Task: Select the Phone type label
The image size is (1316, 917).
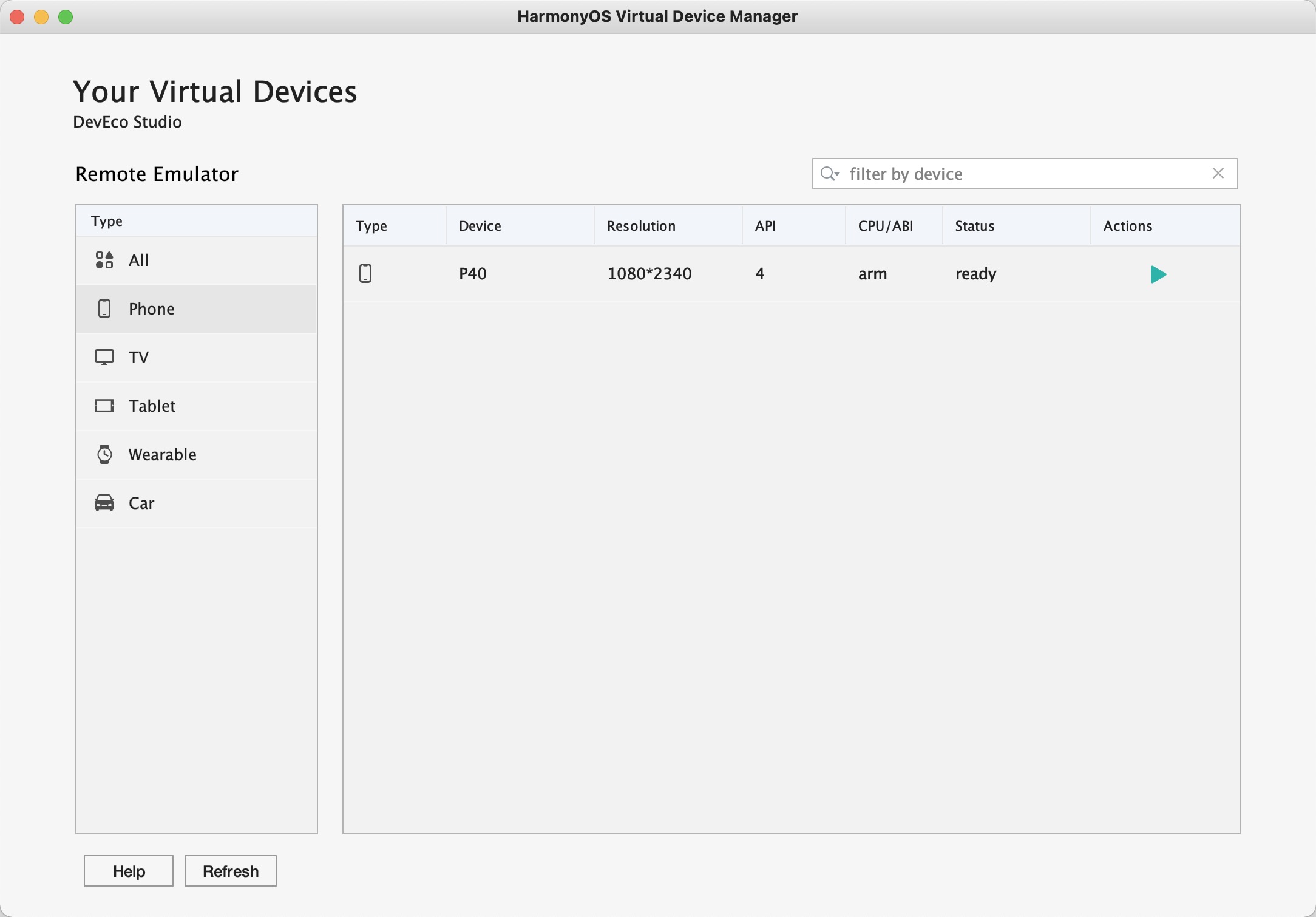Action: tap(152, 309)
